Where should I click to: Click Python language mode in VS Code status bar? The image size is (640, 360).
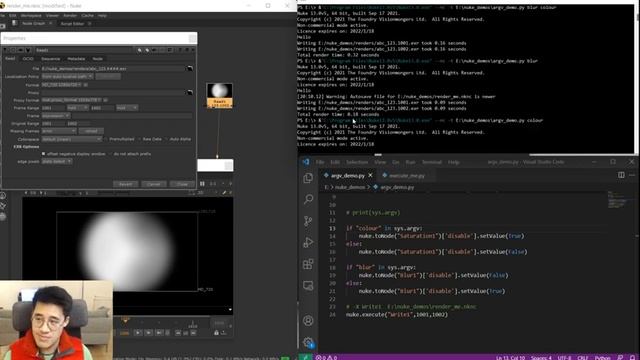click(602, 358)
